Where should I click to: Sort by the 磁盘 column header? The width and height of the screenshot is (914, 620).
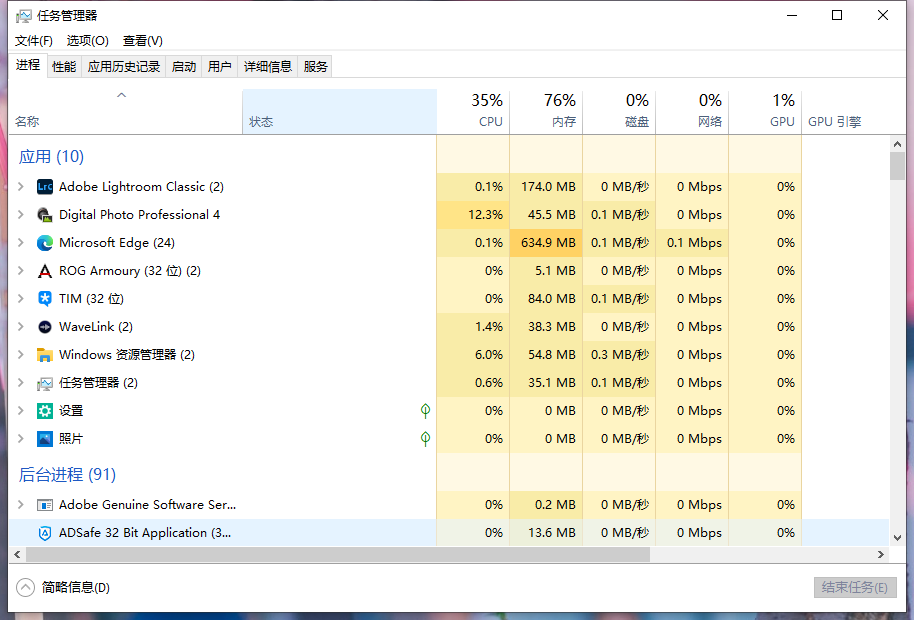pyautogui.click(x=619, y=111)
